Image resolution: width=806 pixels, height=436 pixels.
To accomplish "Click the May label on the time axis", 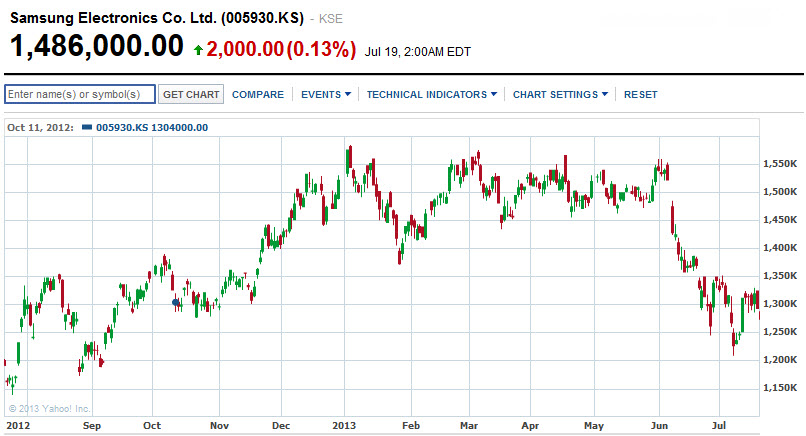I will [x=594, y=426].
